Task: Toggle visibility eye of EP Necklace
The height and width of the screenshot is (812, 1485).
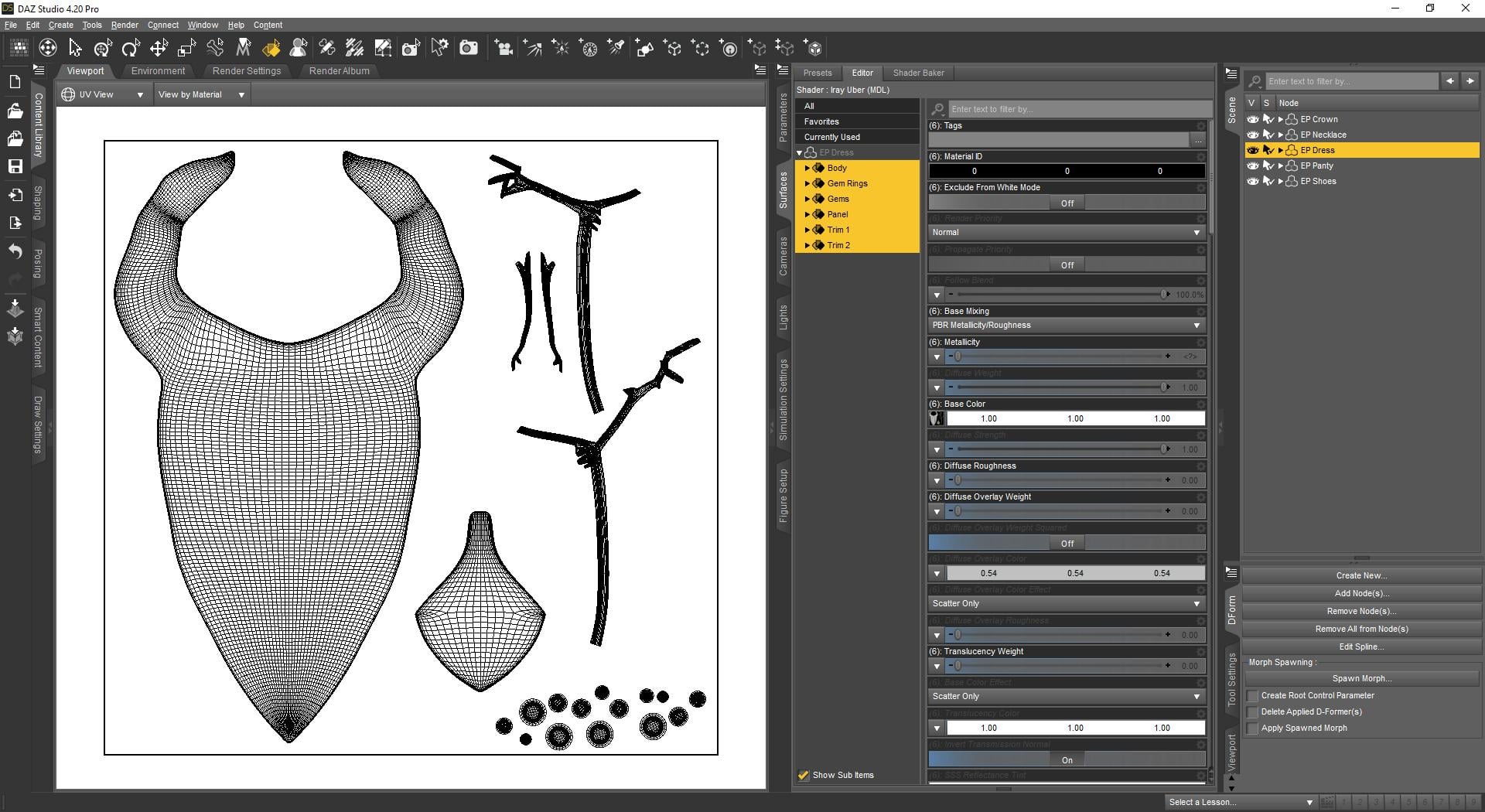Action: click(1253, 135)
